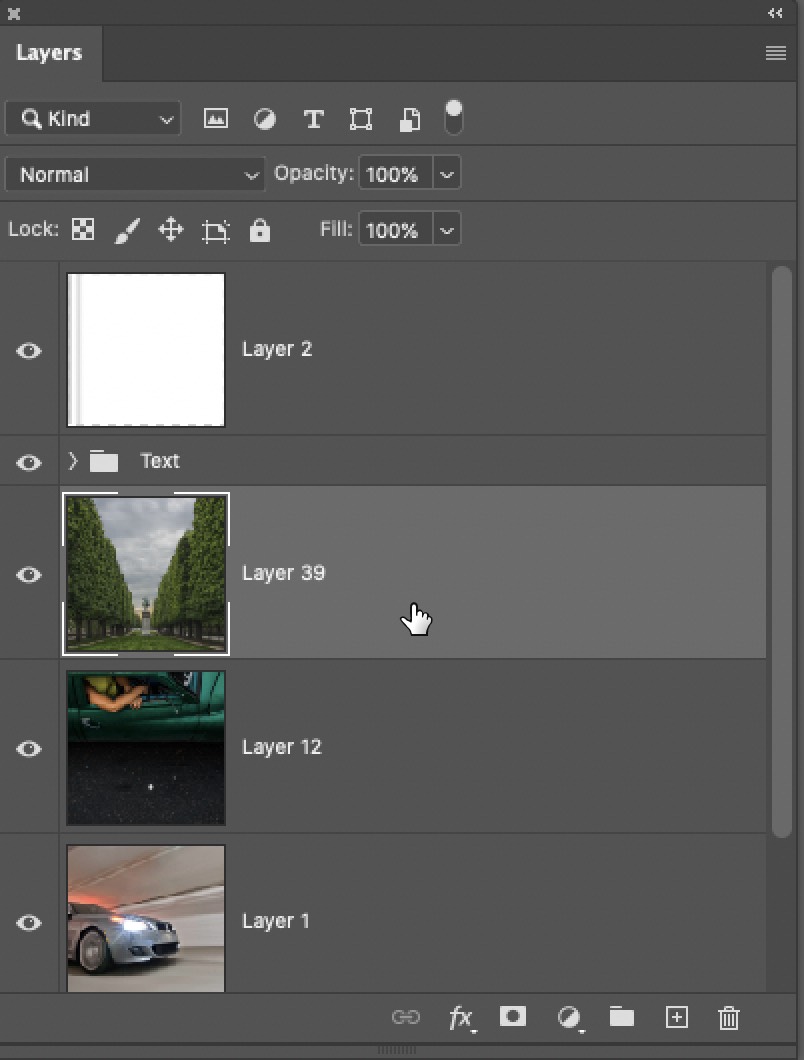Select the pixel layers filter icon
Image resolution: width=804 pixels, height=1060 pixels.
(x=215, y=118)
